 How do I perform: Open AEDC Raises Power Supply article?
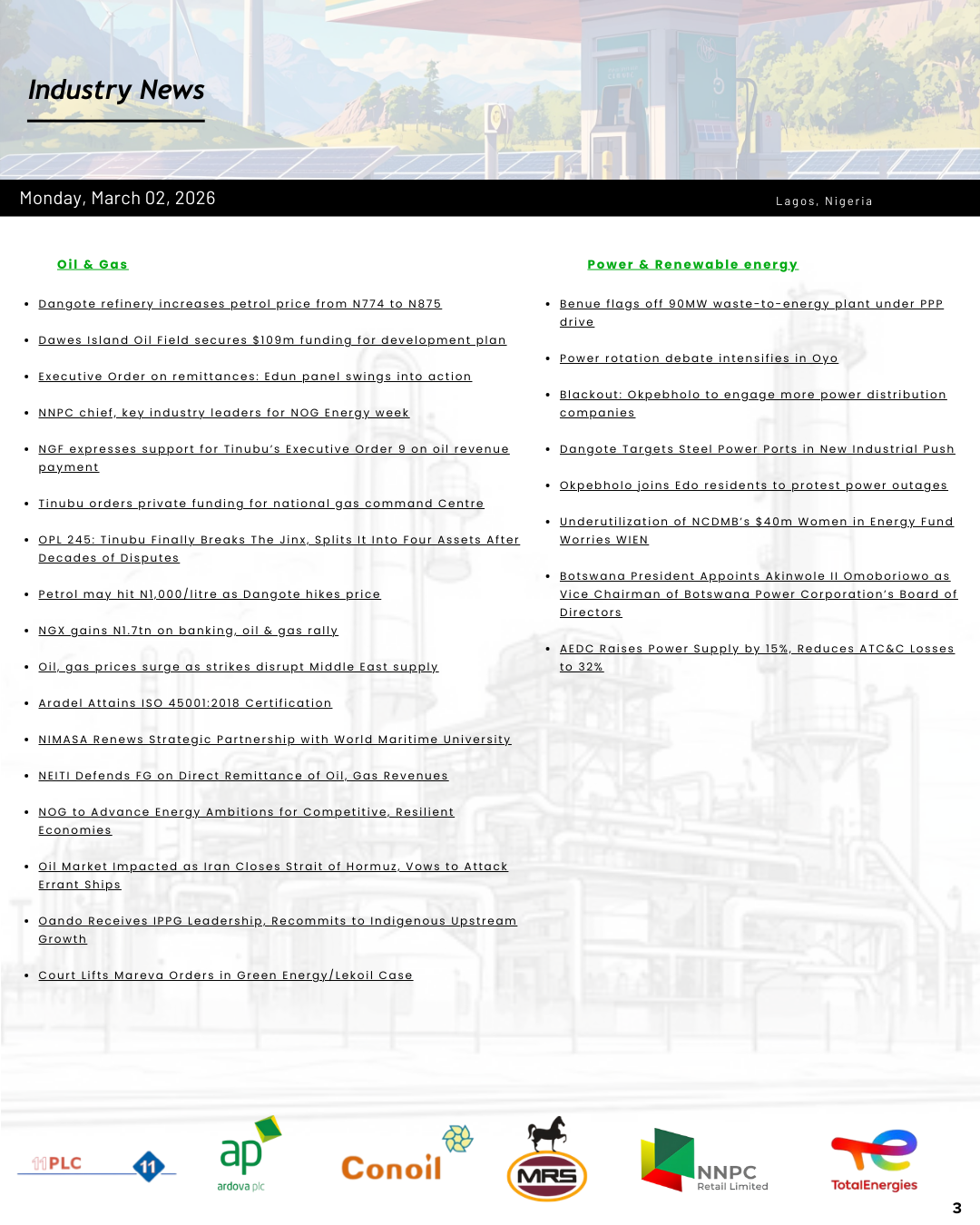[756, 649]
